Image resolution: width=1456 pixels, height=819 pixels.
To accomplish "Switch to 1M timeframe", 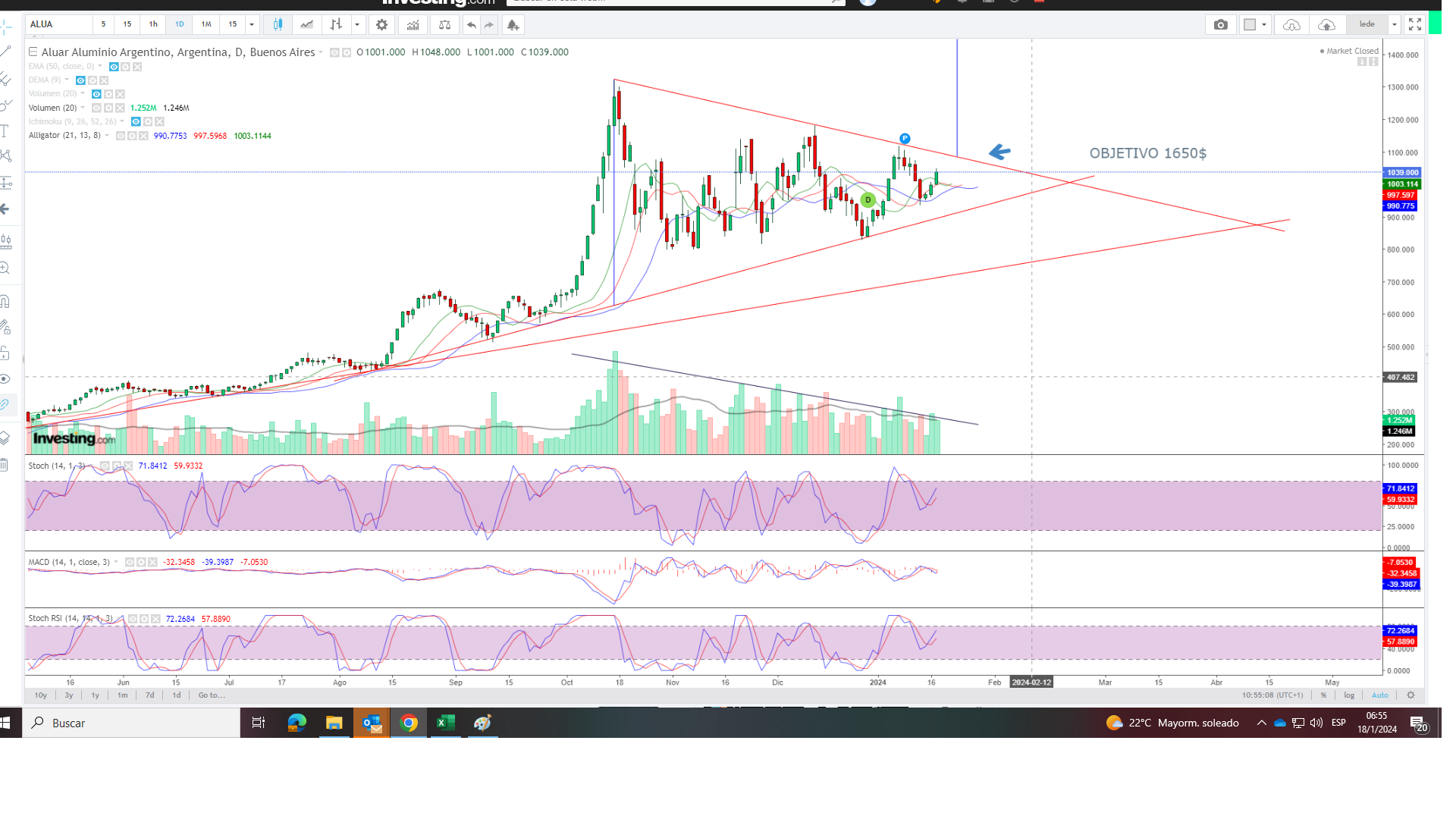I will click(x=206, y=24).
